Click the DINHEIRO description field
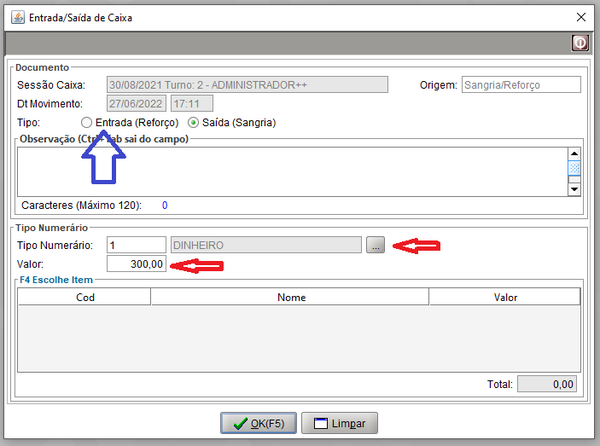 266,245
